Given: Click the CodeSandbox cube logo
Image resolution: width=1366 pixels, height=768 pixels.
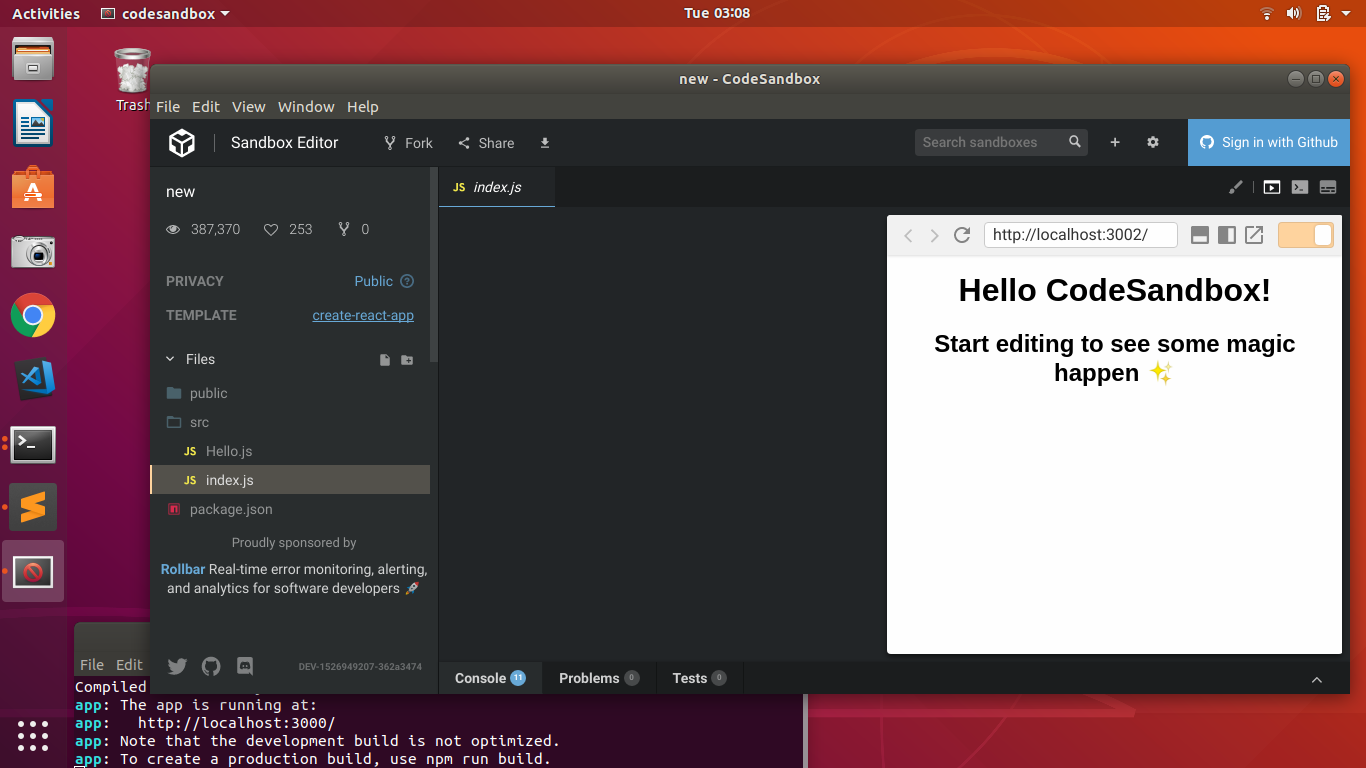Looking at the screenshot, I should [x=182, y=143].
